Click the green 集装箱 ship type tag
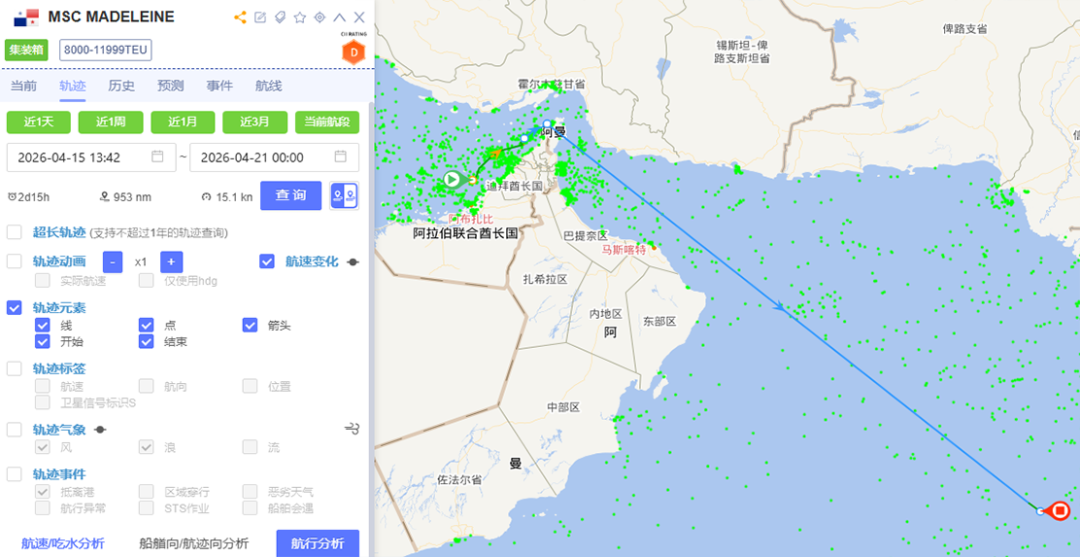Screen dimensions: 1080x557 coord(27,50)
